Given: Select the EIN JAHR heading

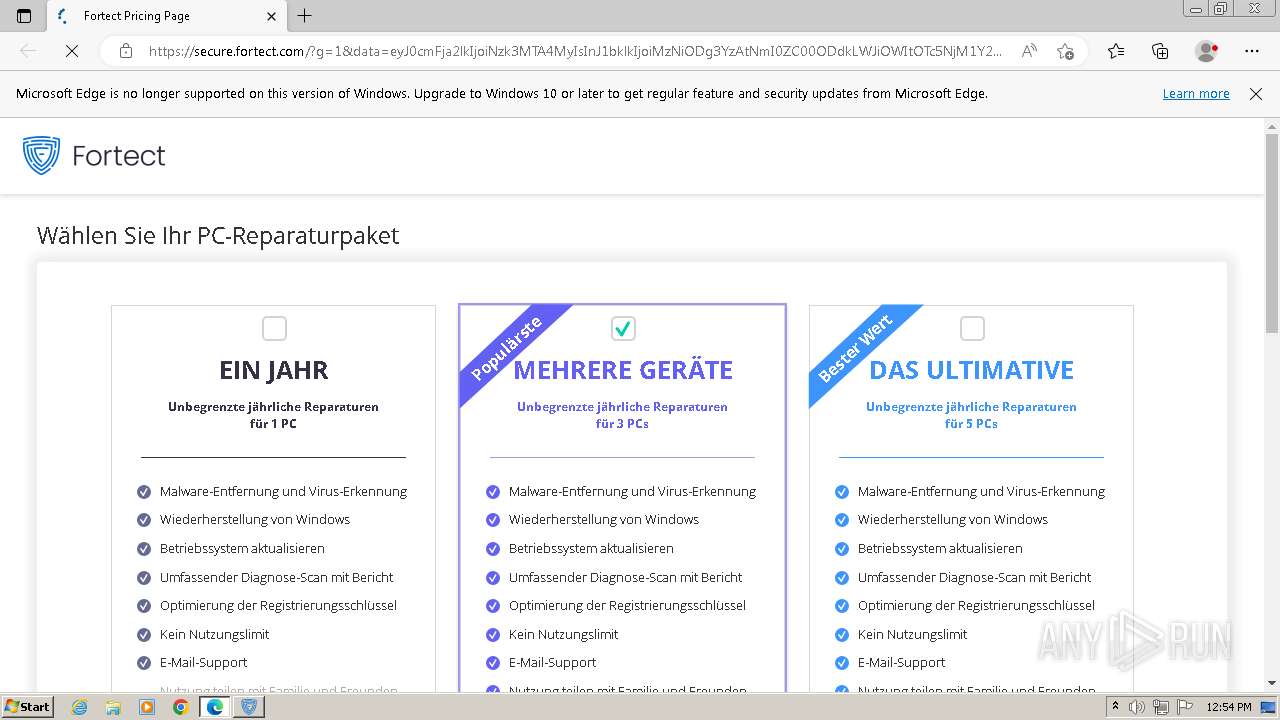Looking at the screenshot, I should [x=274, y=370].
